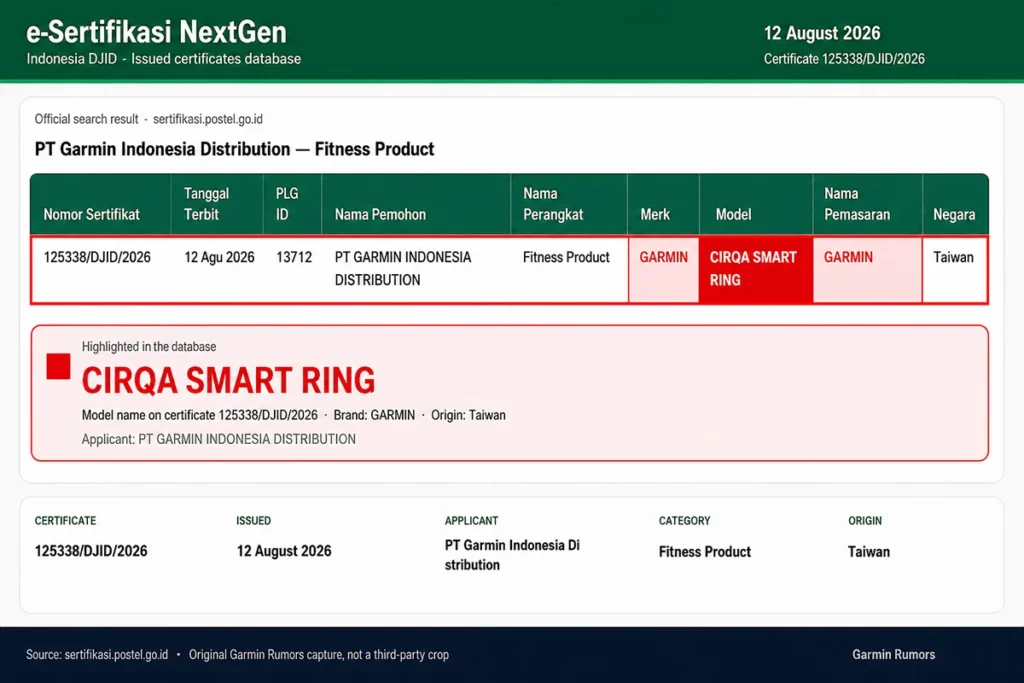Image resolution: width=1024 pixels, height=683 pixels.
Task: Click the CATEGORY summary label
Action: coord(684,520)
